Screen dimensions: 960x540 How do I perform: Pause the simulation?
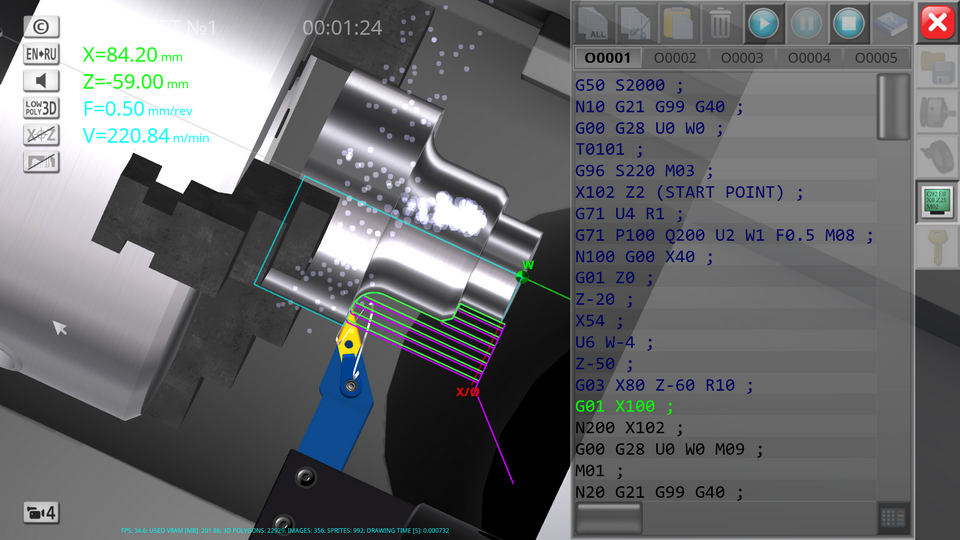click(806, 23)
